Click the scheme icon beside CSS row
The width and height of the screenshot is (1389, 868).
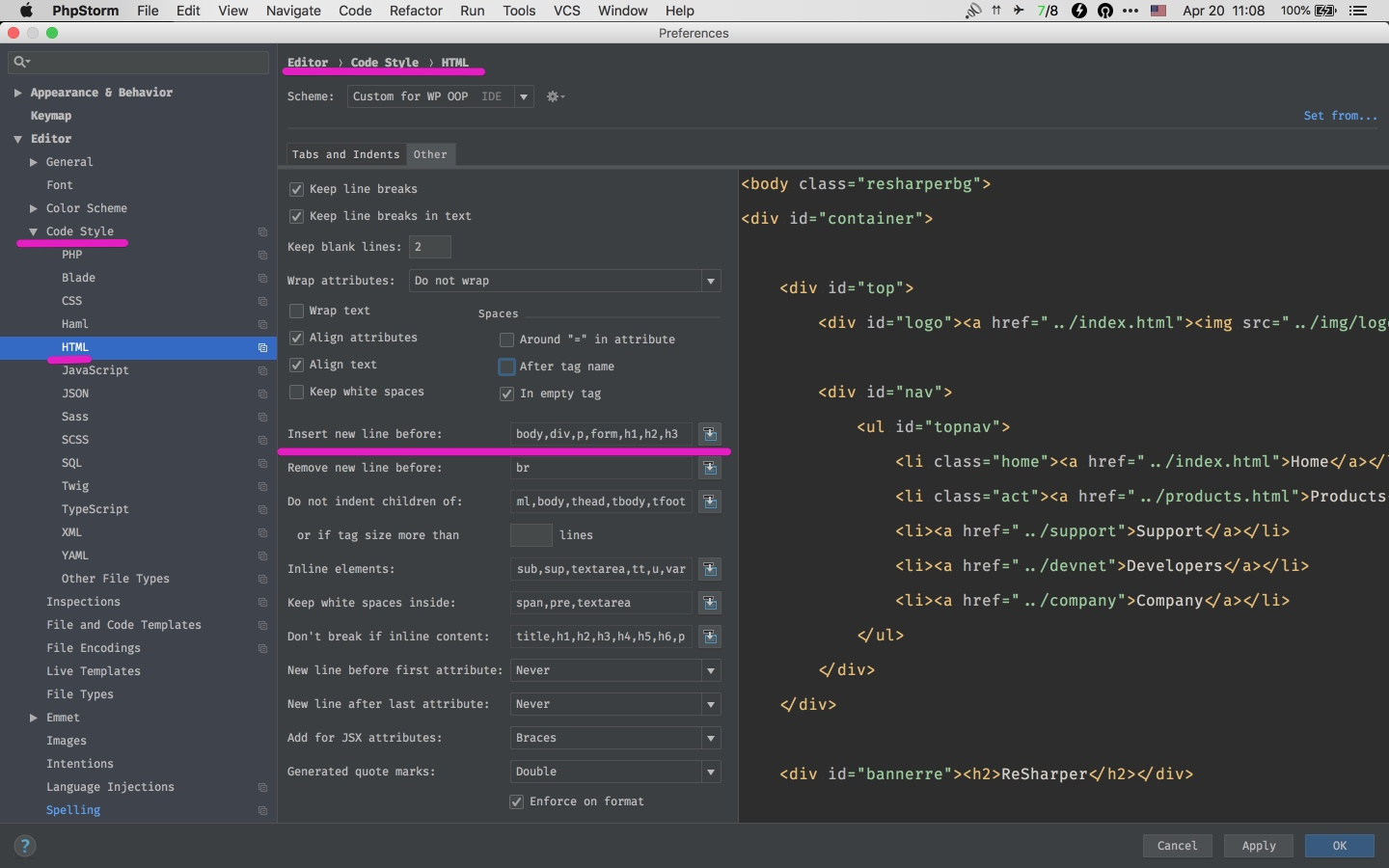tap(262, 301)
